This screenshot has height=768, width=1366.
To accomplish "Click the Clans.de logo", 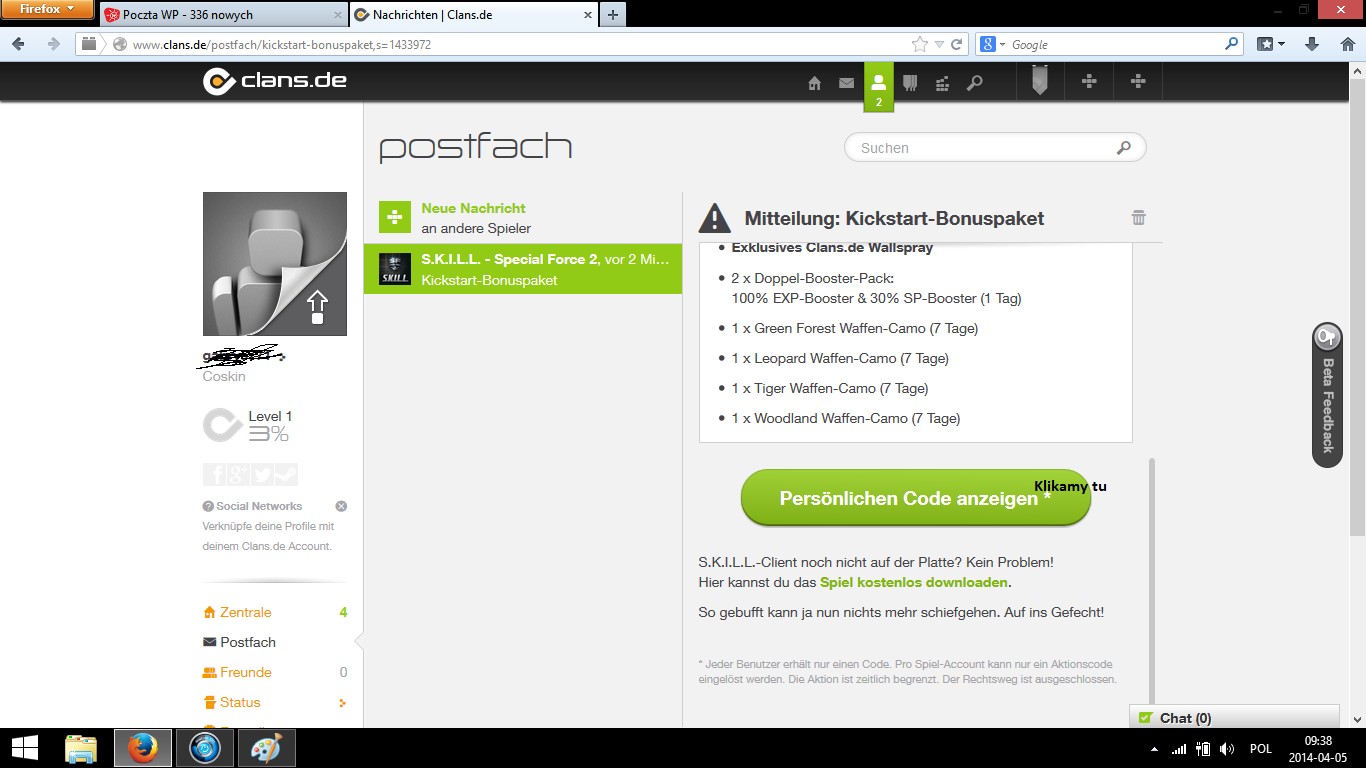I will (275, 81).
